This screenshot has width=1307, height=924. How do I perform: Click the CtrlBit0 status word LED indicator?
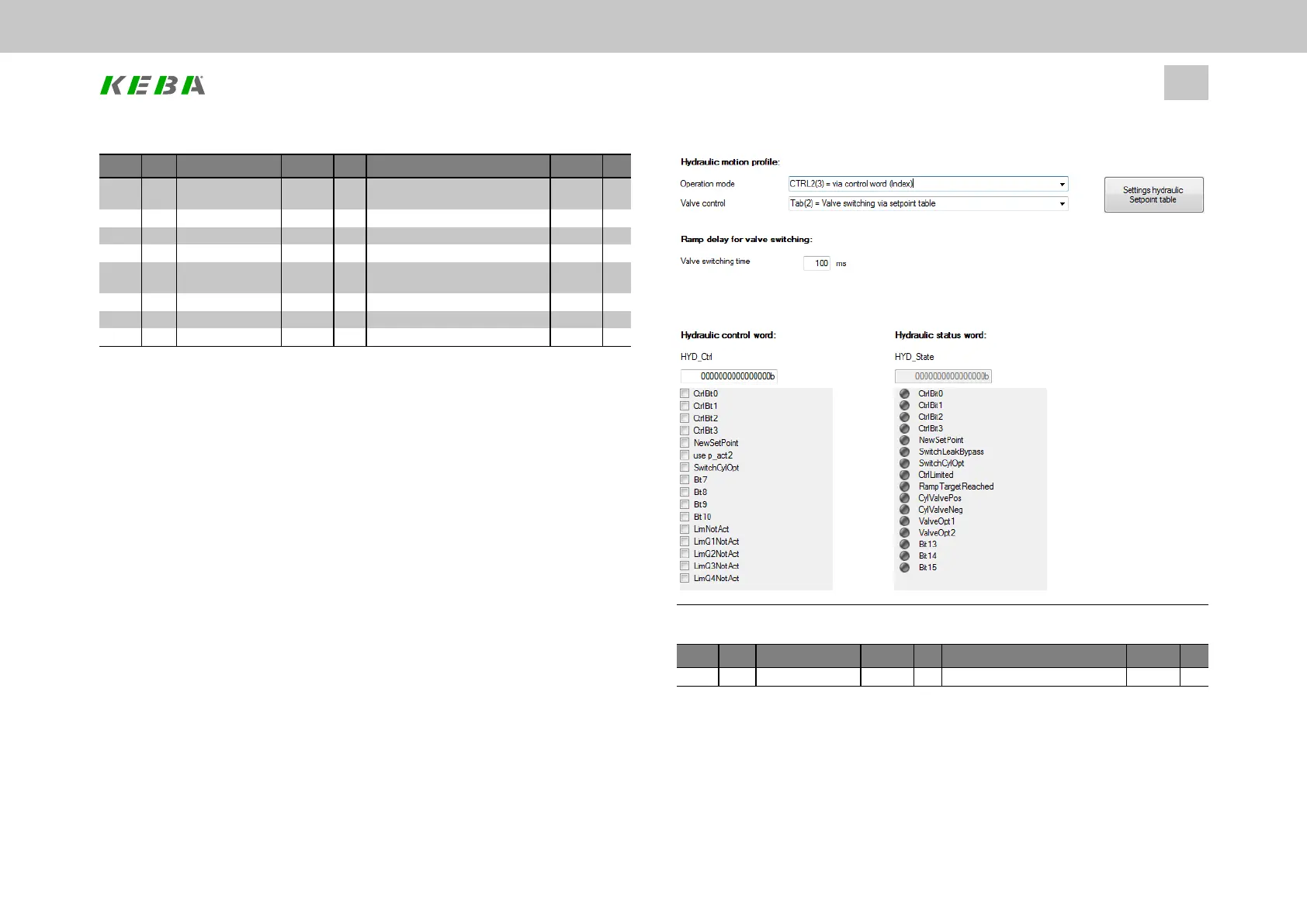904,393
